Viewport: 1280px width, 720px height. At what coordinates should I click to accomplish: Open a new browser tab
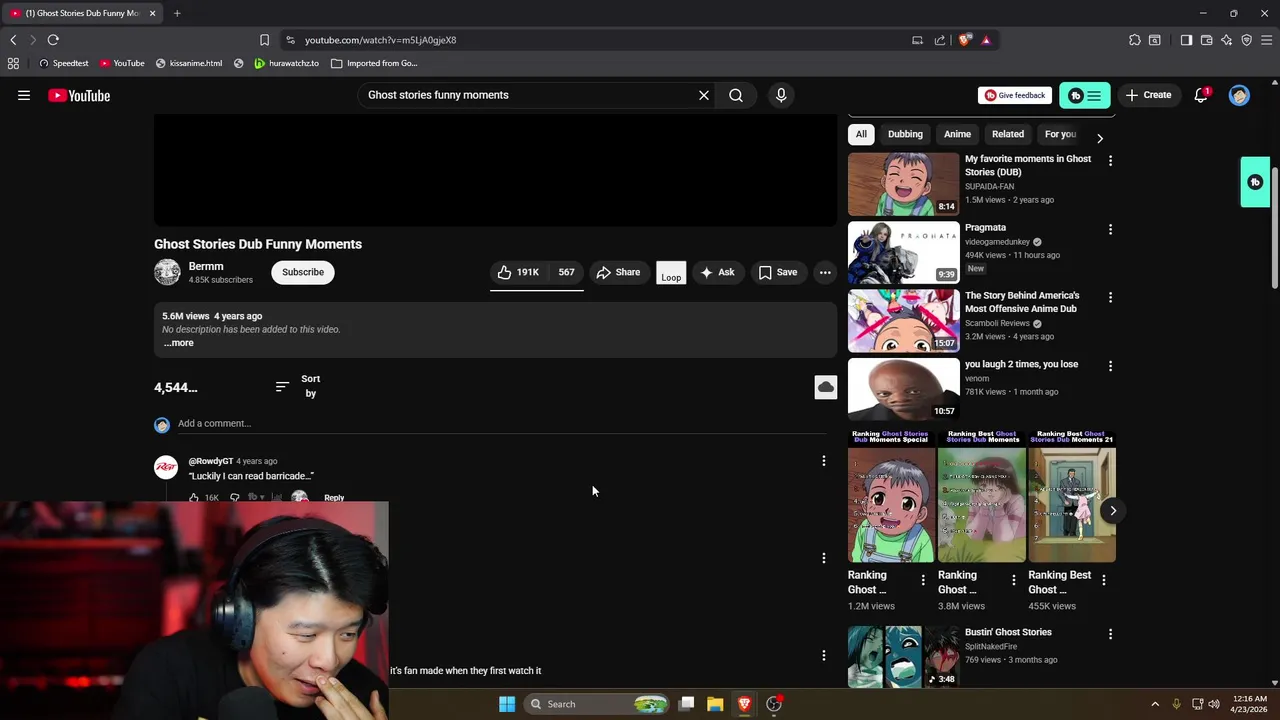click(x=177, y=13)
